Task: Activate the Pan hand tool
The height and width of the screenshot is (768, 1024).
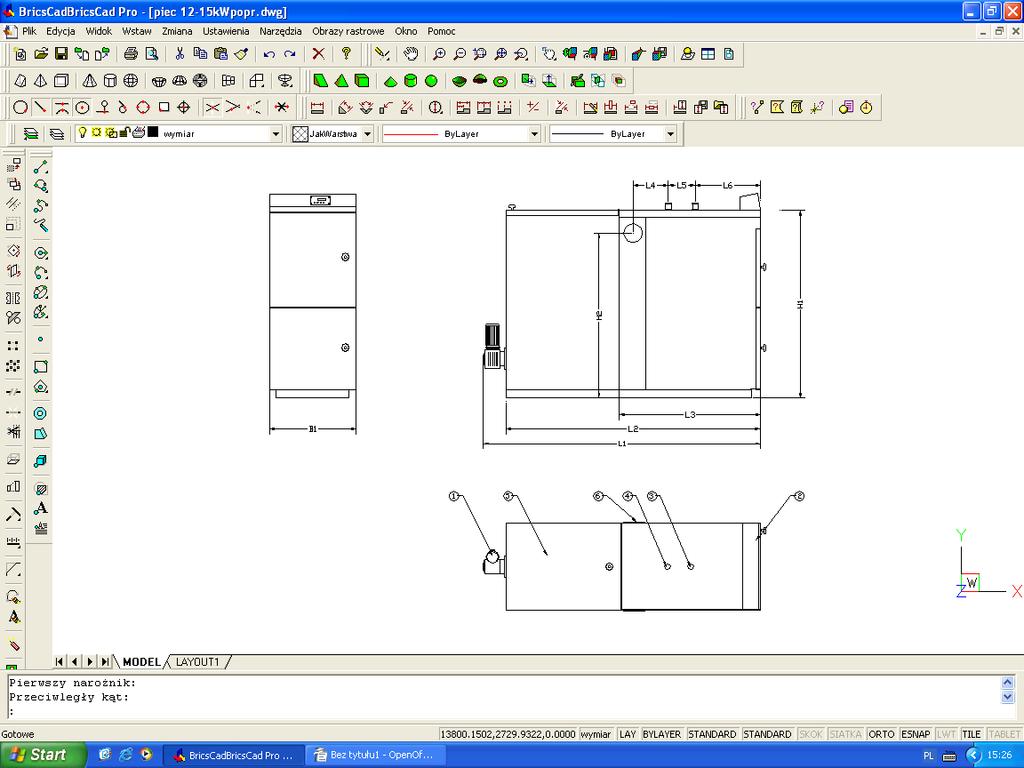Action: coord(410,54)
